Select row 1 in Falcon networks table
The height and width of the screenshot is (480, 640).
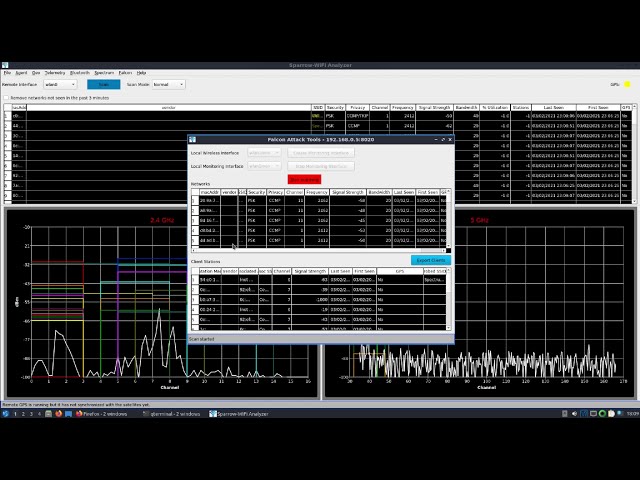[319, 200]
